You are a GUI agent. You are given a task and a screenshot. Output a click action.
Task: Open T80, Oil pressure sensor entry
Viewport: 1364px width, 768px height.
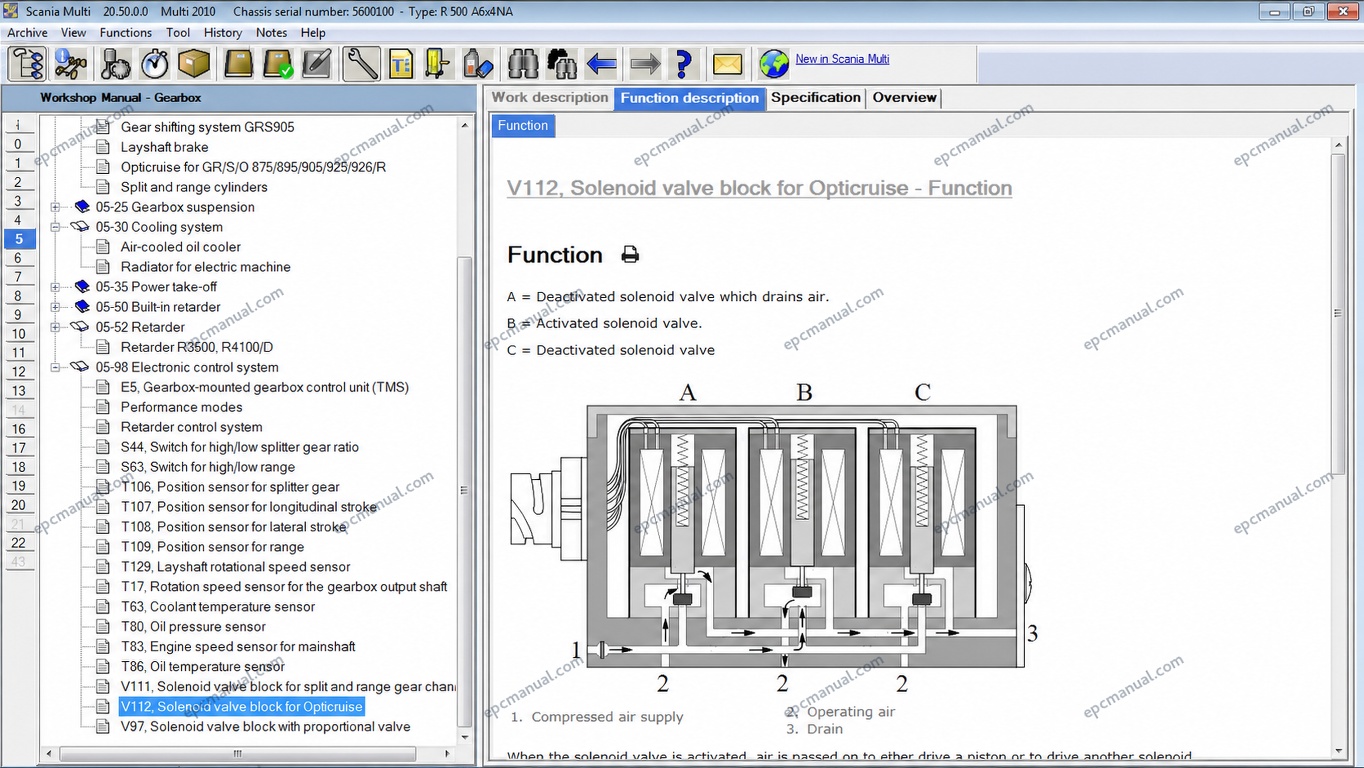[x=193, y=627]
